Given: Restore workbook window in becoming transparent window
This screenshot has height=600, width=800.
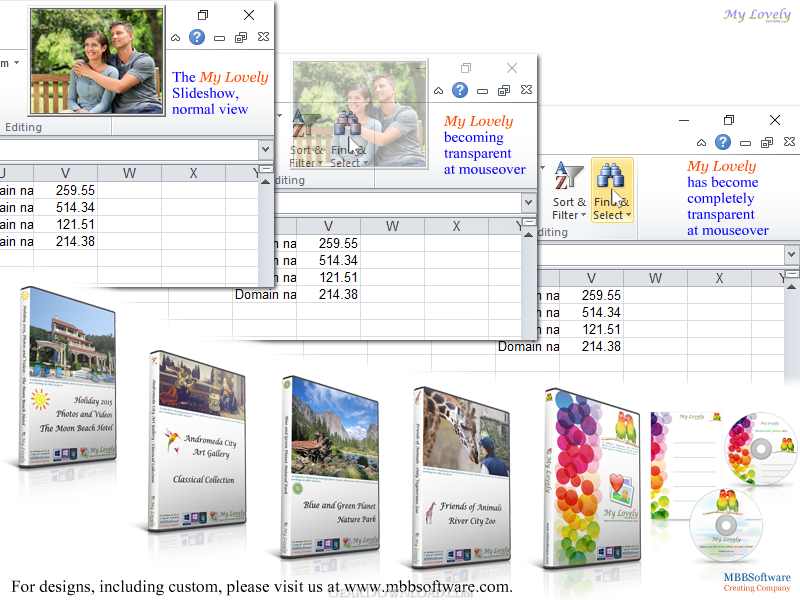Looking at the screenshot, I should coord(504,91).
